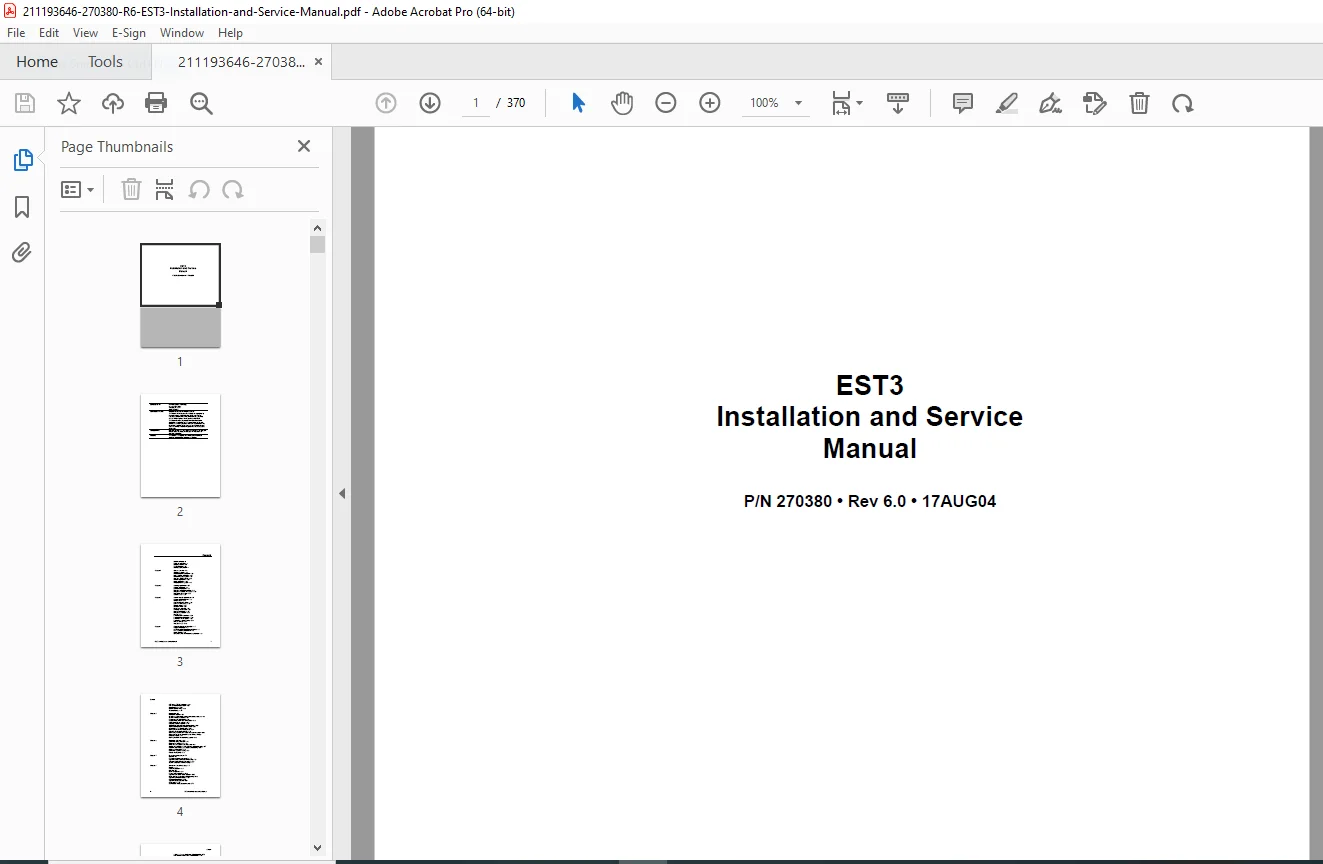Viewport: 1323px width, 864px height.
Task: Enable scrolling mode in the toolbar
Action: click(x=898, y=103)
